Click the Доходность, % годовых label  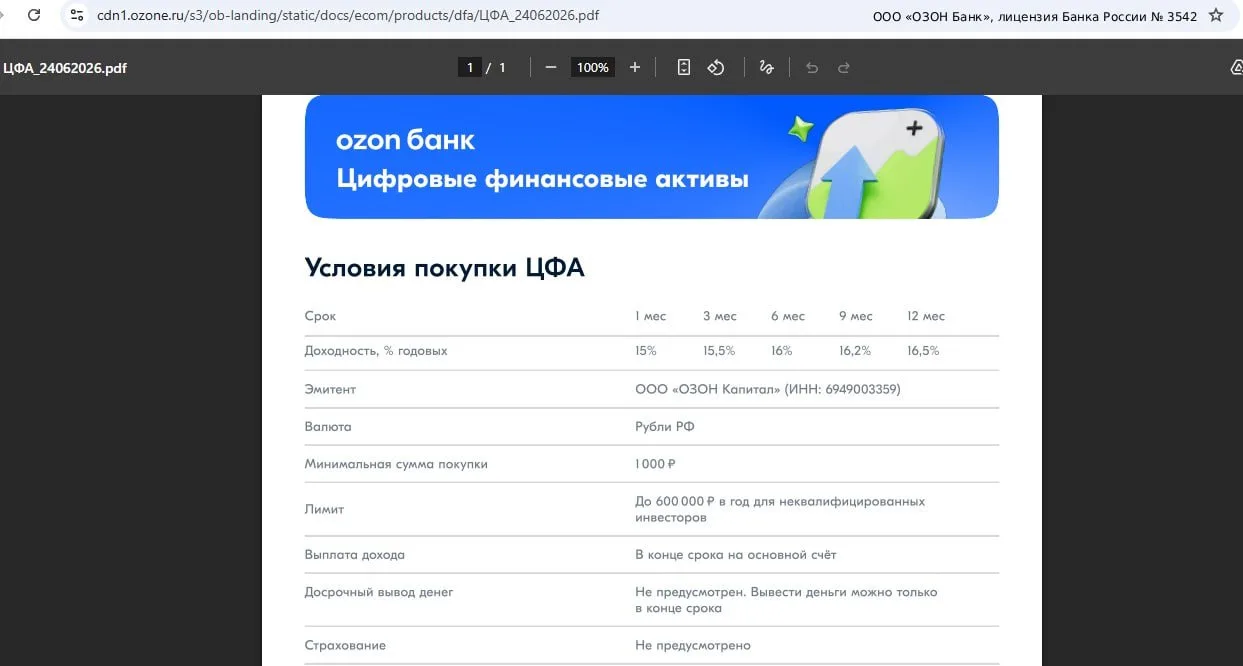point(376,351)
